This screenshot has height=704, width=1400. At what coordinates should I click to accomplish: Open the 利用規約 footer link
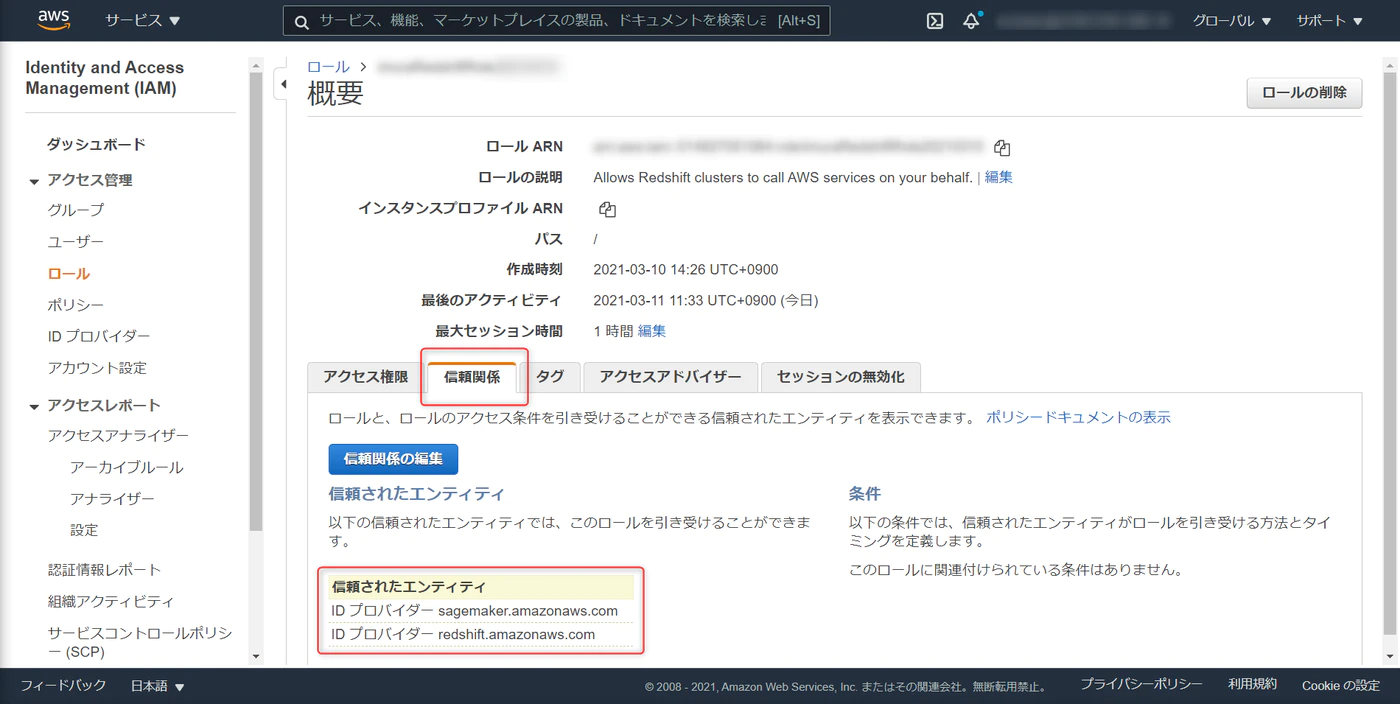tap(1252, 685)
